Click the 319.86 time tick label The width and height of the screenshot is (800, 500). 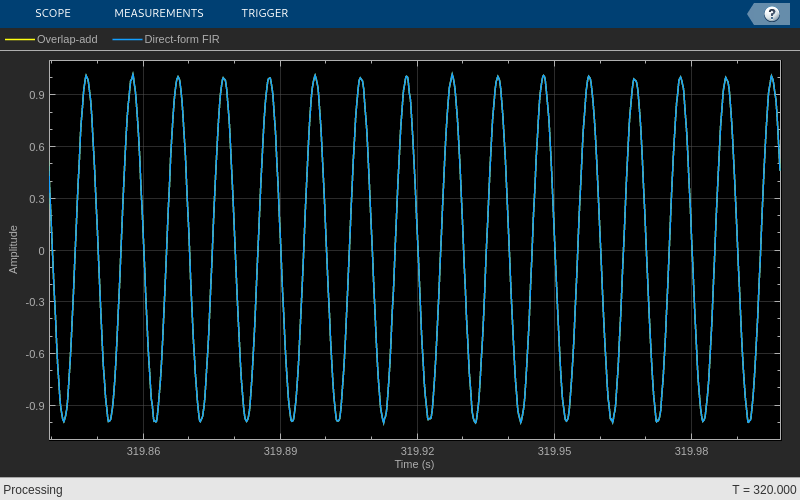tap(143, 452)
